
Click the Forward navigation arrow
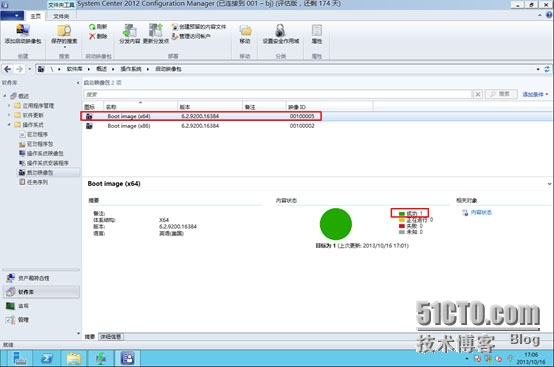point(20,69)
